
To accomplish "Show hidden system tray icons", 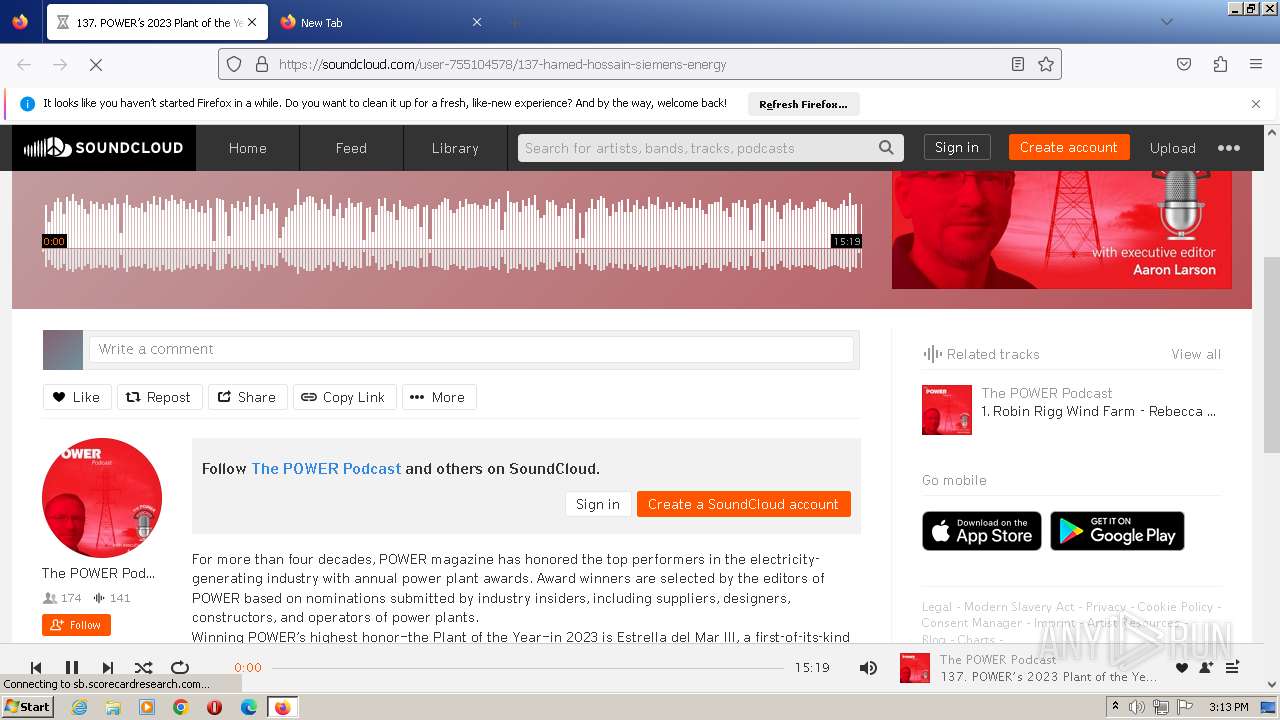I will [x=1115, y=707].
